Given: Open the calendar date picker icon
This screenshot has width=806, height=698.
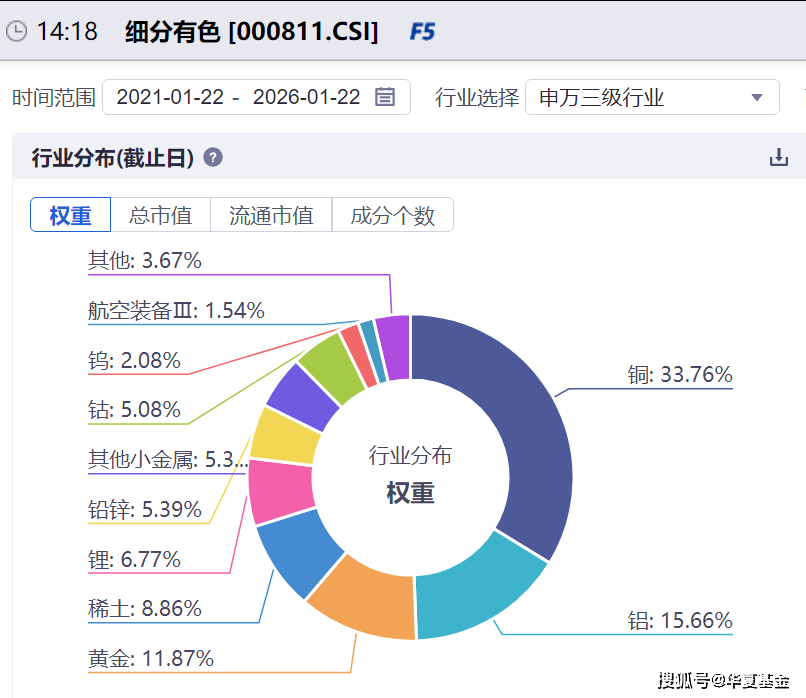Looking at the screenshot, I should (x=385, y=97).
